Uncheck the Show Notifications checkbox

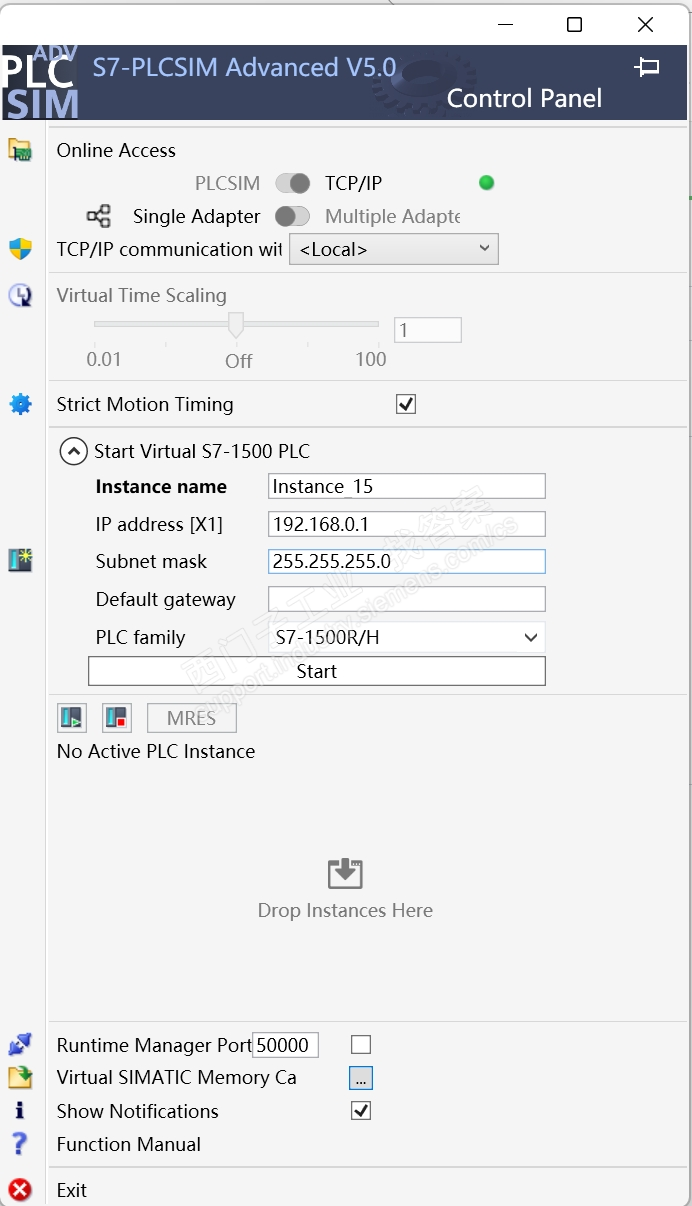(361, 1111)
